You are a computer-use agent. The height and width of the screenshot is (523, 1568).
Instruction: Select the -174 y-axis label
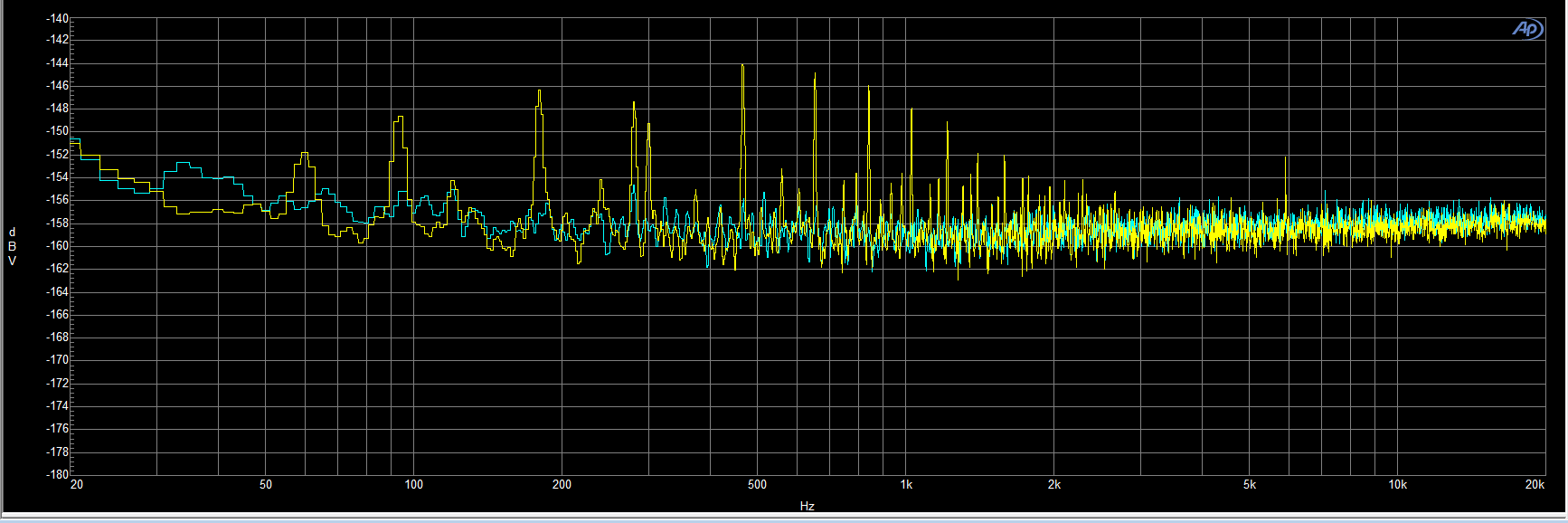57,405
